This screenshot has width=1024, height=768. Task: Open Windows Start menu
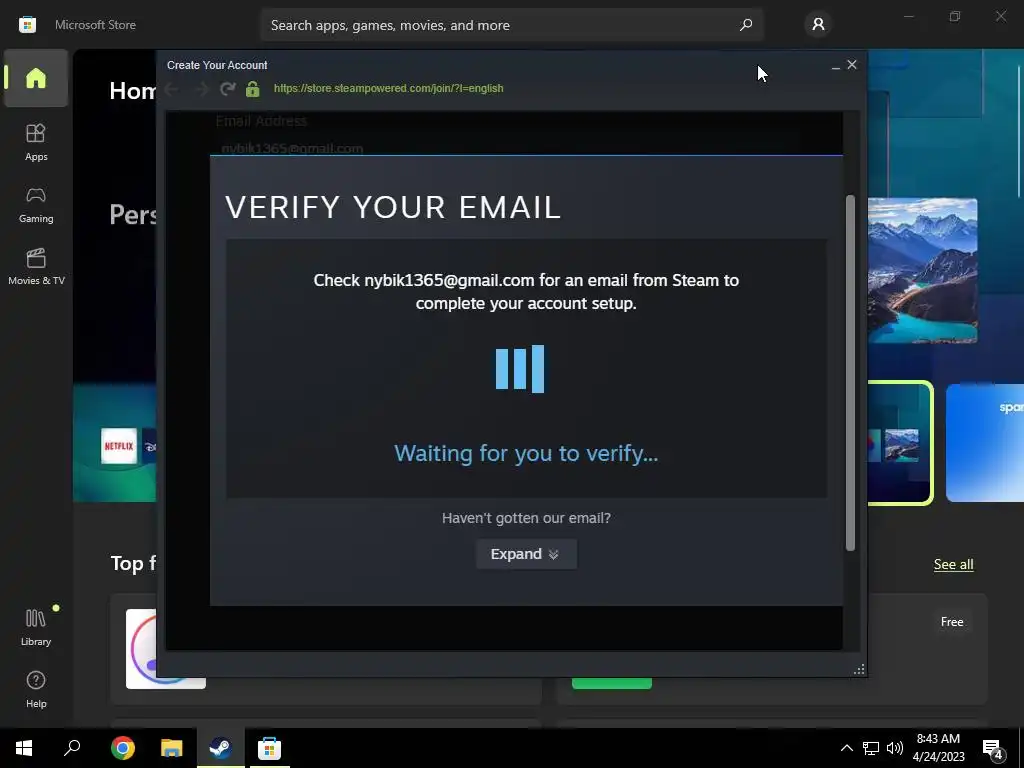click(x=24, y=748)
